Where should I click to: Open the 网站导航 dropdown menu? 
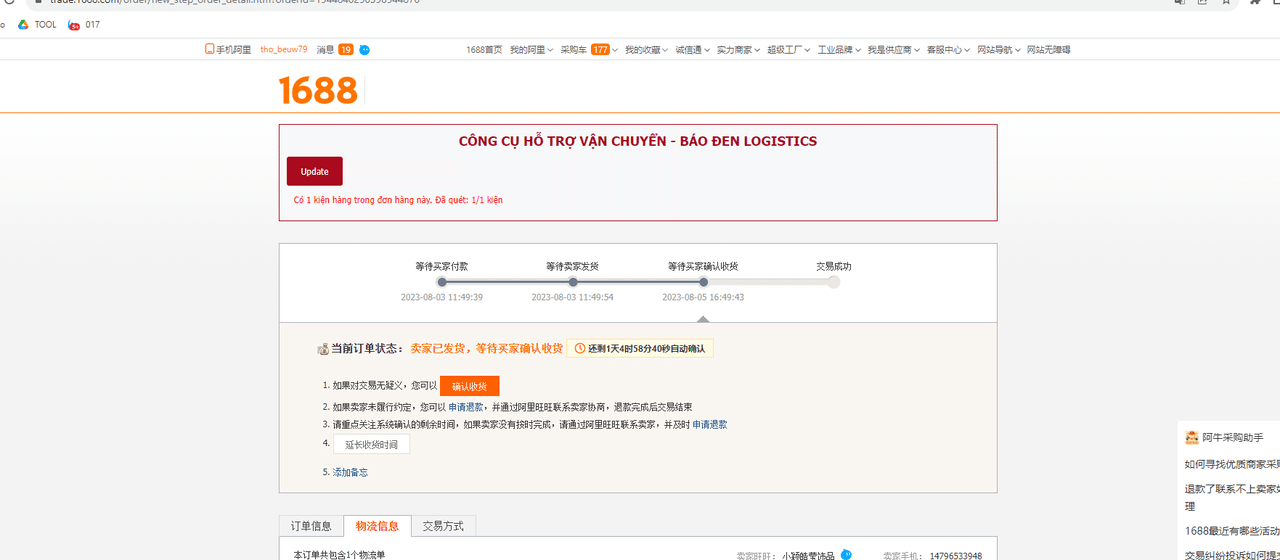pyautogui.click(x=999, y=50)
